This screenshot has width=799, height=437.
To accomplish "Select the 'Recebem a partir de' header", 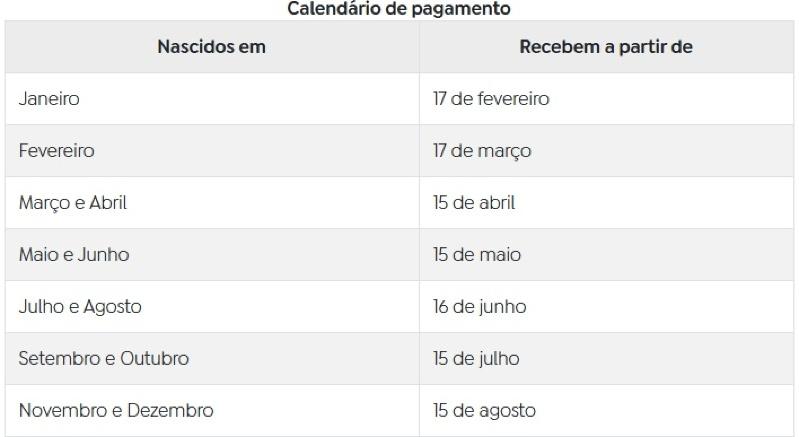I will point(606,47).
